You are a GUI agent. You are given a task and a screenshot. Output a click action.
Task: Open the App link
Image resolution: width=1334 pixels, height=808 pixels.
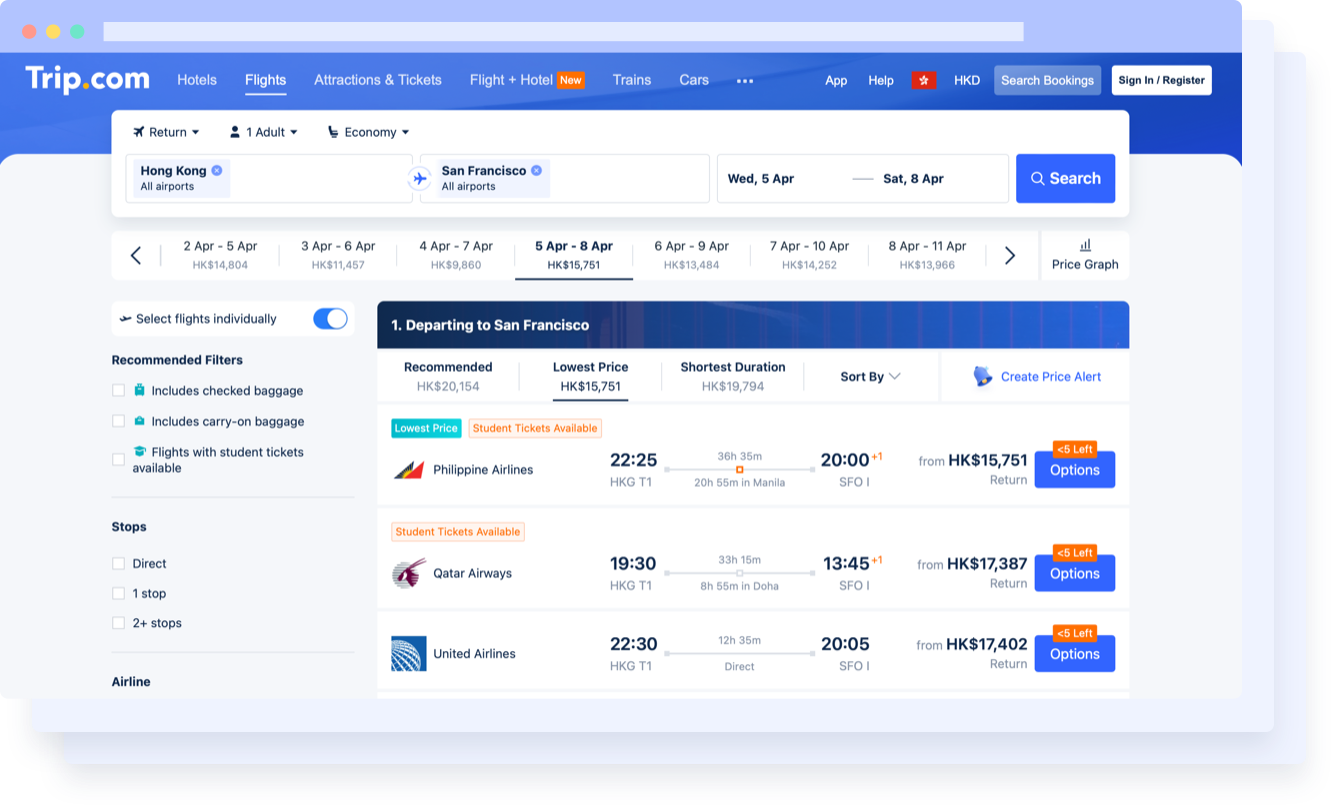(836, 80)
